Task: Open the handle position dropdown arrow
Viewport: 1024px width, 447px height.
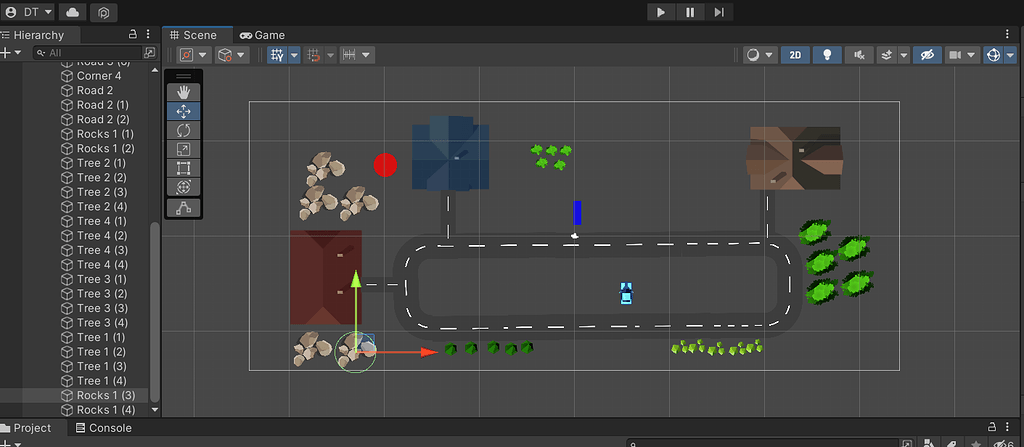Action: (202, 56)
